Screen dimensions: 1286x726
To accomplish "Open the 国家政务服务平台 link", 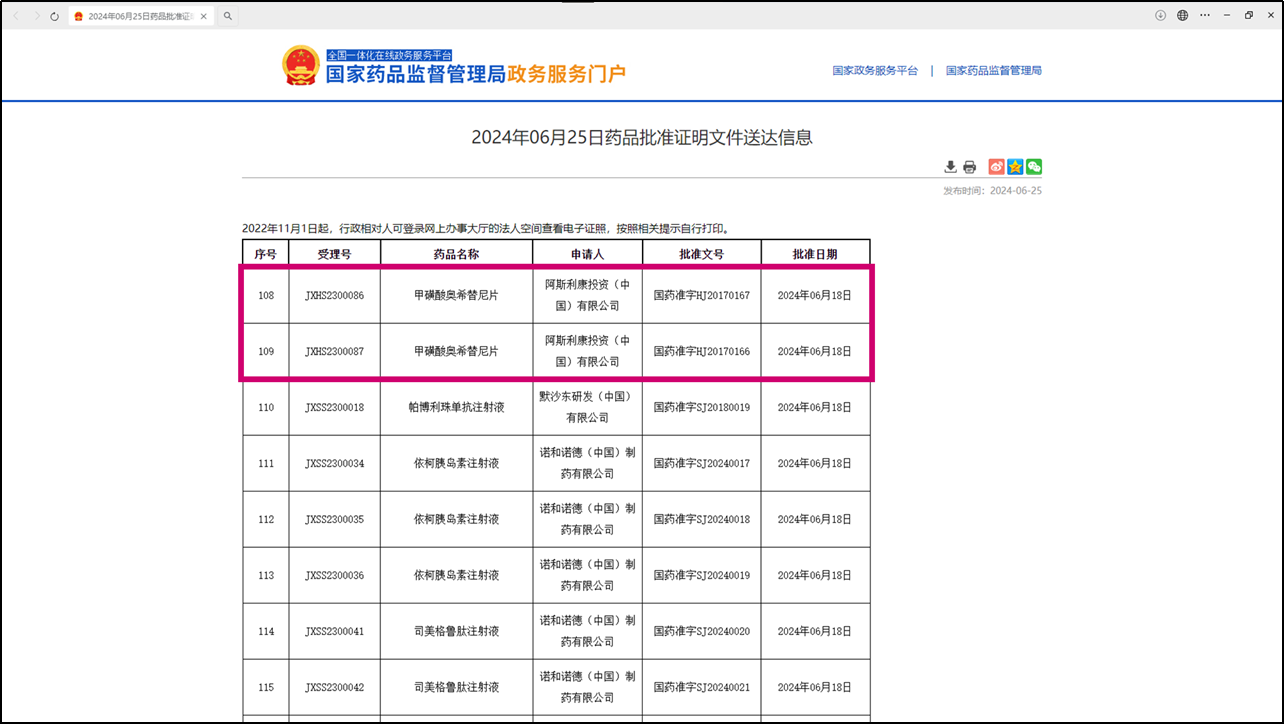I will [x=875, y=71].
